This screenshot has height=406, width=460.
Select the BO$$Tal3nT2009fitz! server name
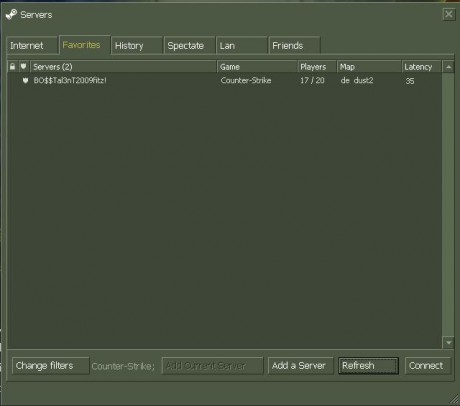click(70, 80)
